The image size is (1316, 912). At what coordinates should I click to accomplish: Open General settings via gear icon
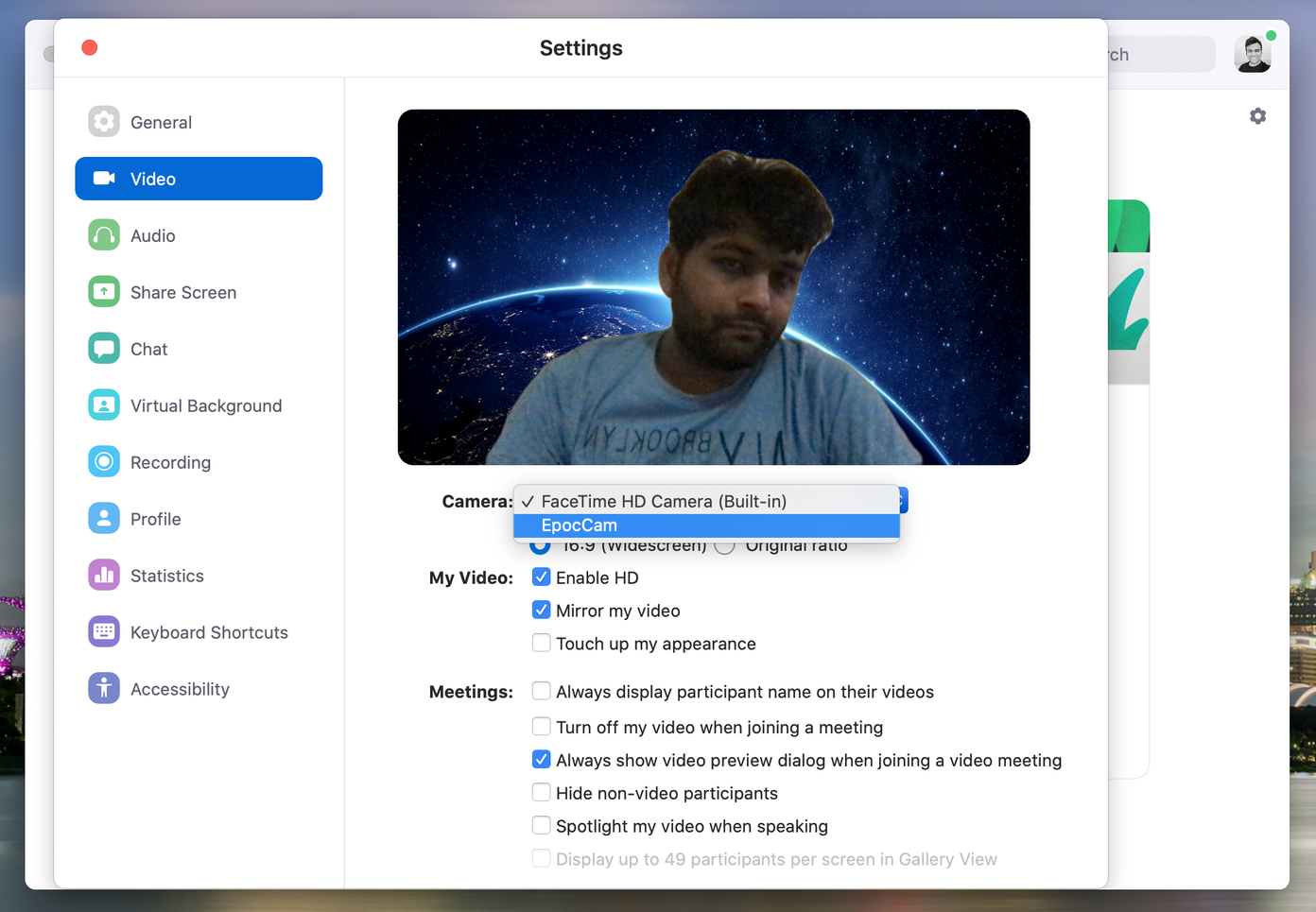[103, 121]
